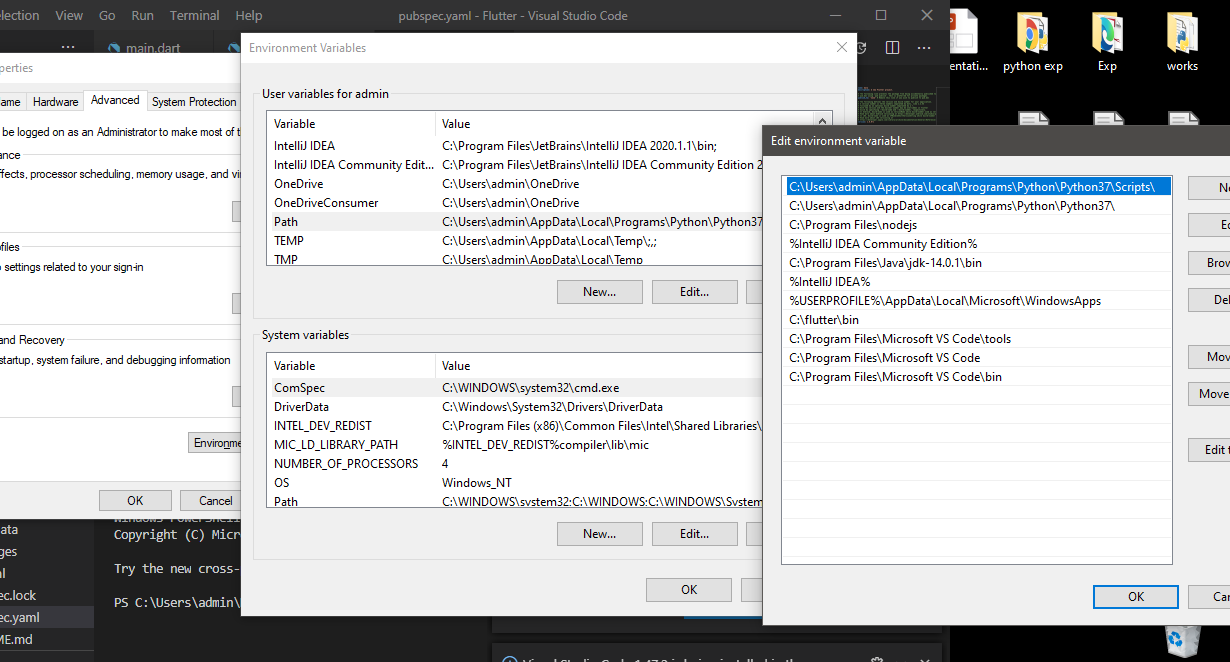Select the C:\flutter\bin path entry

point(978,320)
